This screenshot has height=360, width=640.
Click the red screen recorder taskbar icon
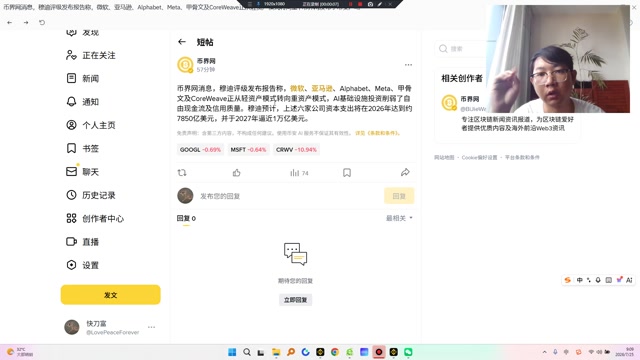(x=379, y=352)
